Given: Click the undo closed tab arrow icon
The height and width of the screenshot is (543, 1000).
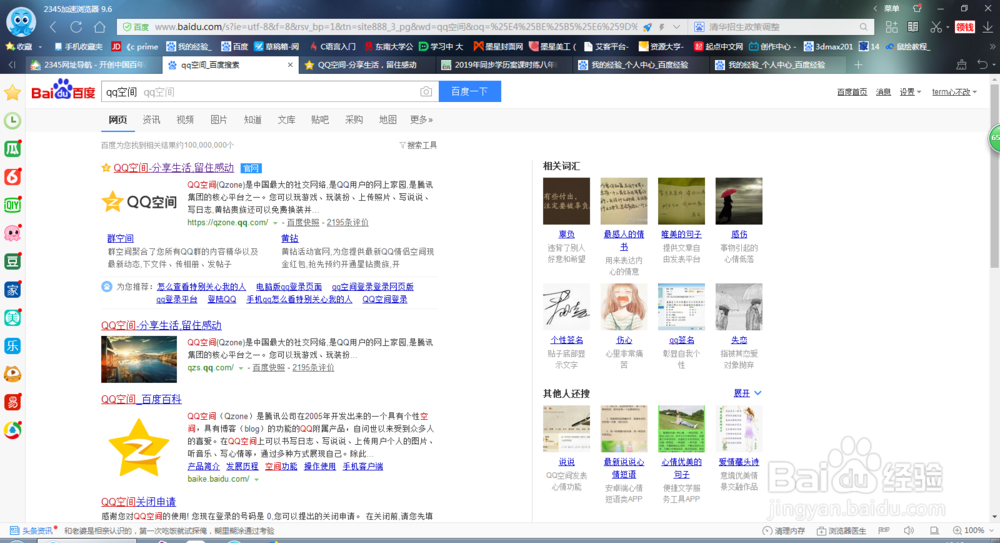Looking at the screenshot, I should point(983,64).
